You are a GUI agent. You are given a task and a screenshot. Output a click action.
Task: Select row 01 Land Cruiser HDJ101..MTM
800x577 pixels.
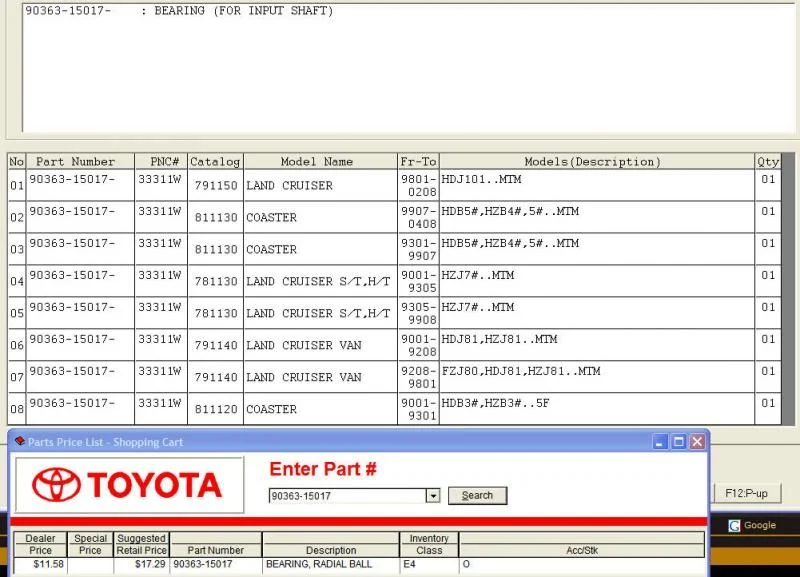[x=289, y=185]
